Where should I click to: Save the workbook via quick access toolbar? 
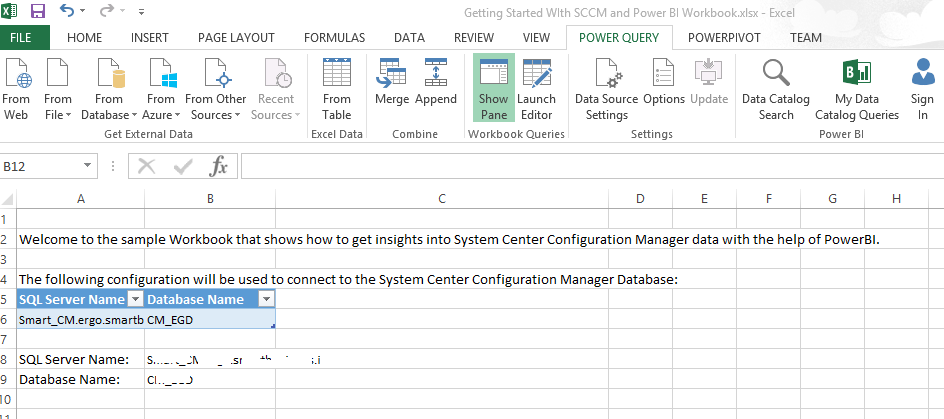[x=37, y=11]
